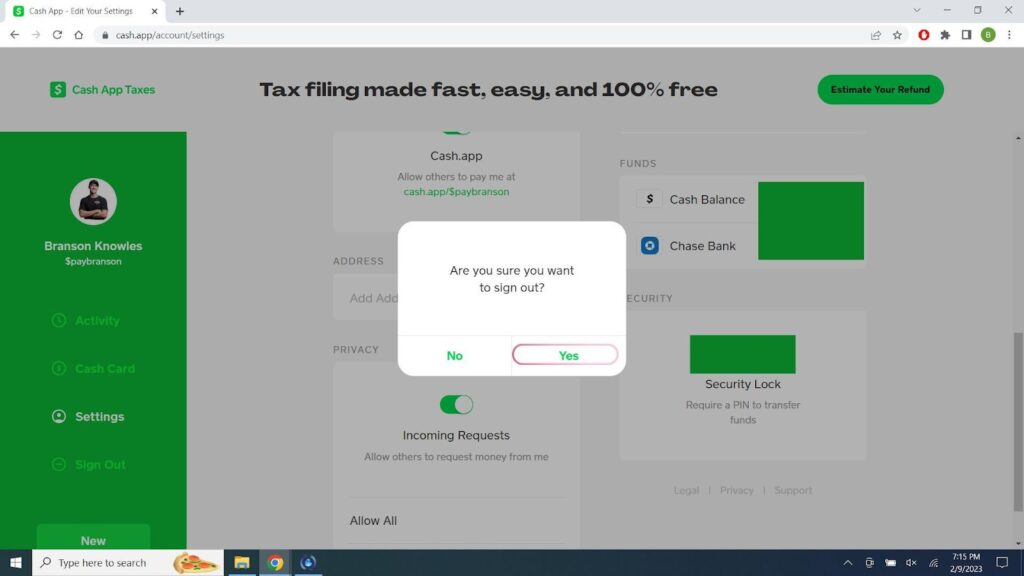The image size is (1024, 576).
Task: Click No to cancel signing out
Action: pyautogui.click(x=454, y=356)
